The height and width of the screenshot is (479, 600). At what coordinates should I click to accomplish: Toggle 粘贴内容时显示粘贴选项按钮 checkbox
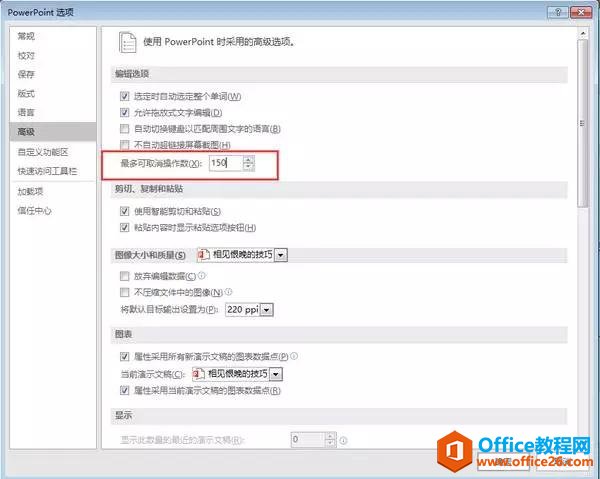point(124,228)
